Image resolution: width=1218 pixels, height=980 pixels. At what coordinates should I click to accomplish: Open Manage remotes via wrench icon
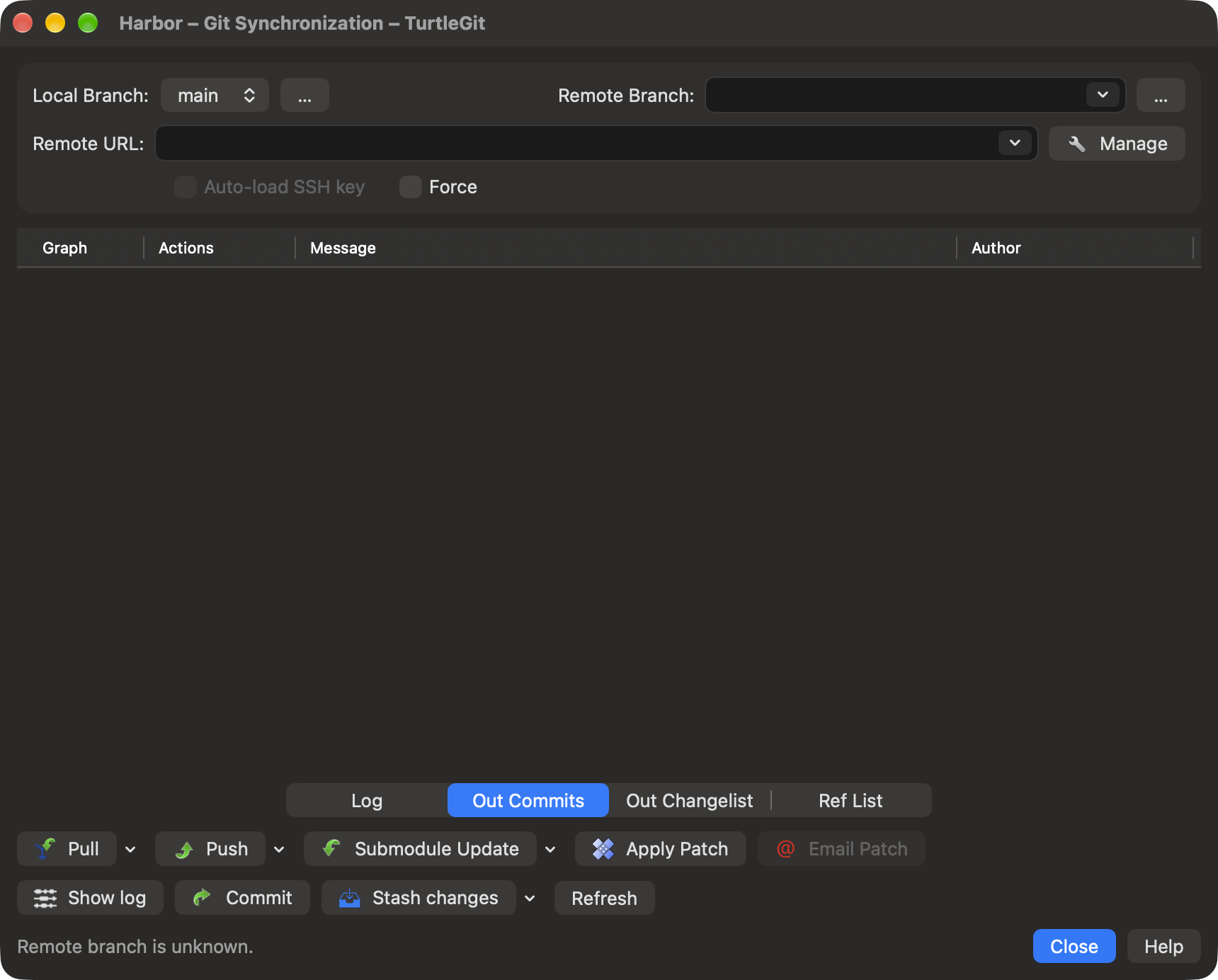[1077, 144]
